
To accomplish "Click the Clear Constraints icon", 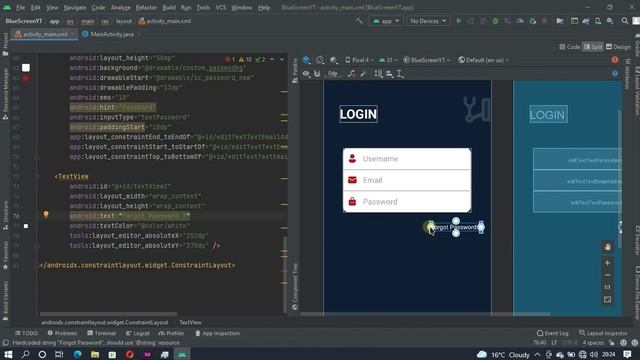I will 351,74.
